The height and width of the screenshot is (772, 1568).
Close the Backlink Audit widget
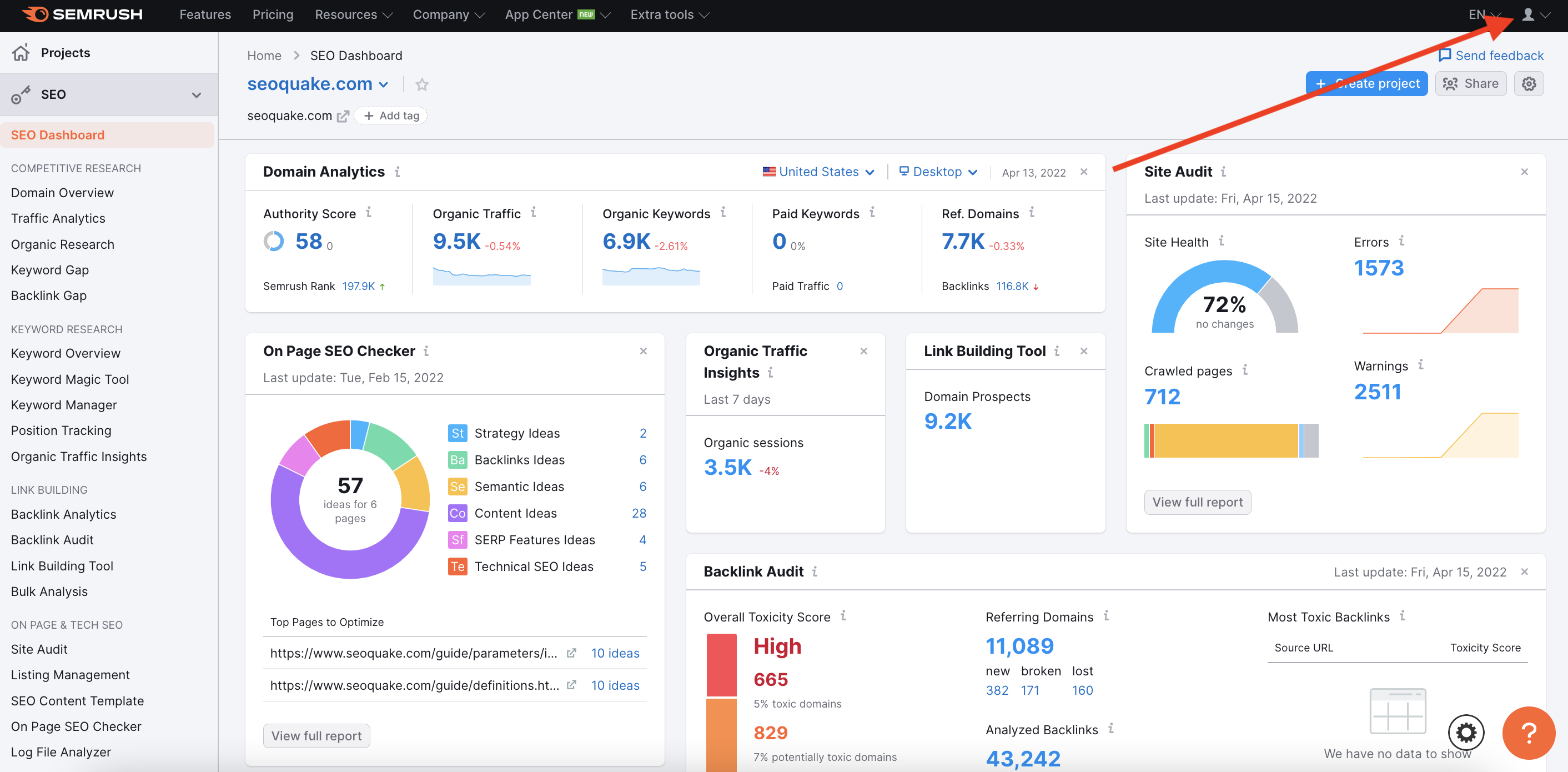click(1524, 572)
